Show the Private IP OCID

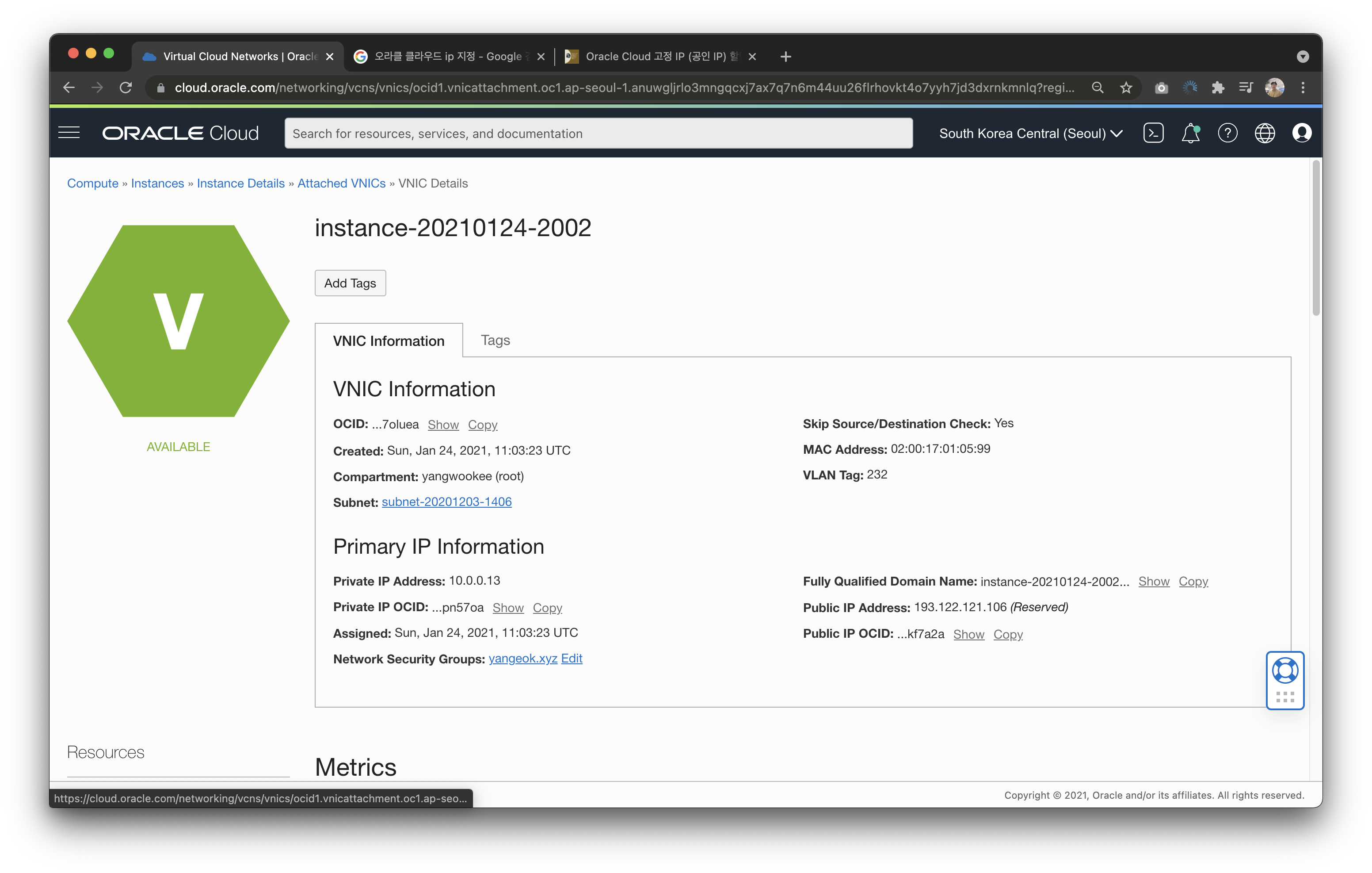click(508, 608)
